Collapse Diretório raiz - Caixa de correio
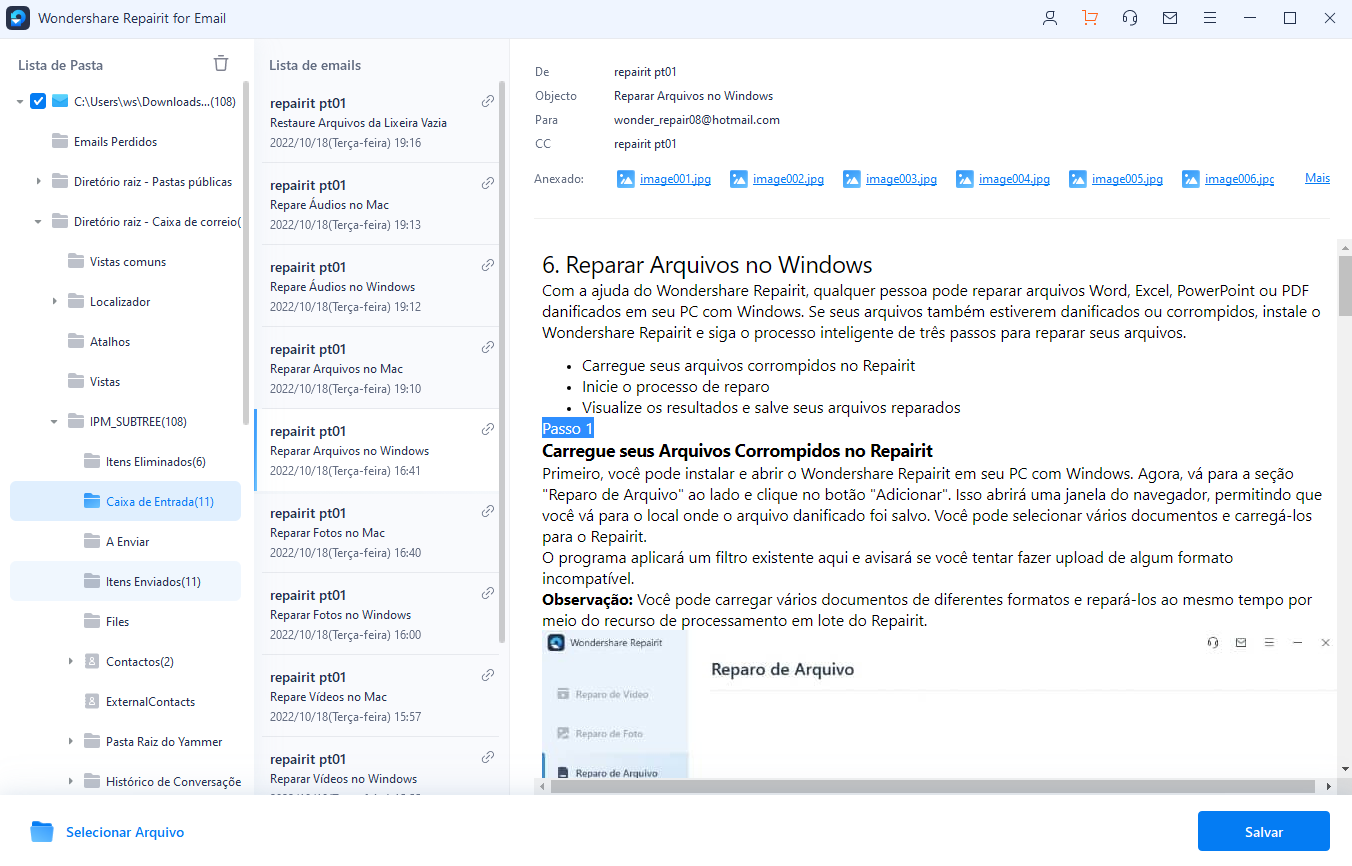The image size is (1352, 866). click(x=38, y=222)
